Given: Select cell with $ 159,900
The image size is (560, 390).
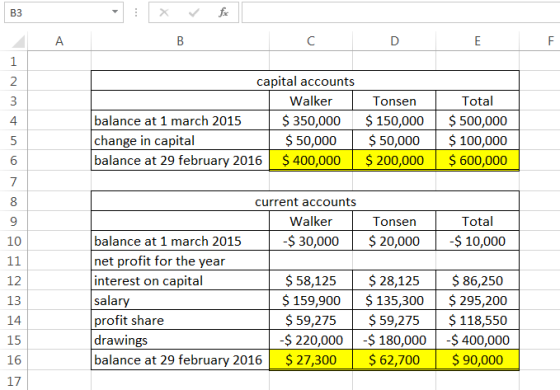Looking at the screenshot, I should click(x=311, y=300).
